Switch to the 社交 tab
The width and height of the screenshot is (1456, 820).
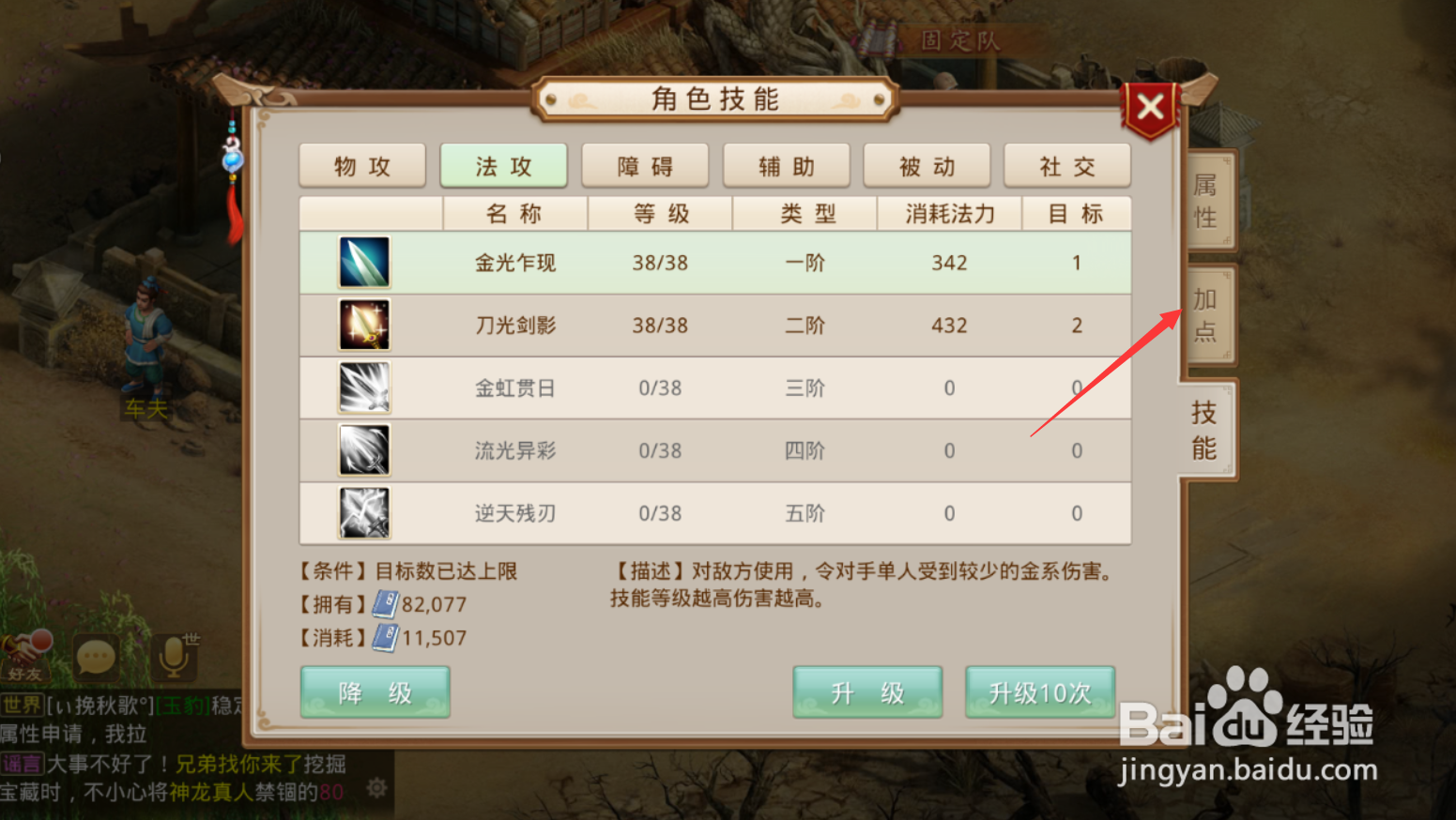(1067, 166)
